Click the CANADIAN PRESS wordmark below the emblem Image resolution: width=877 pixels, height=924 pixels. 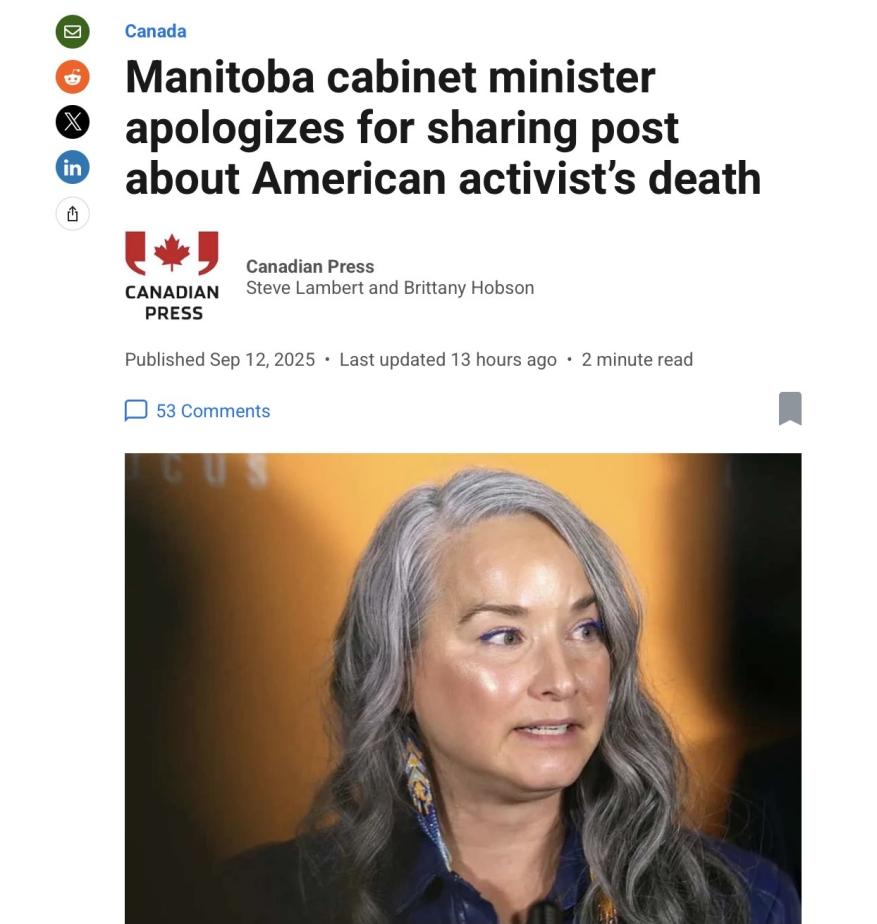tap(172, 303)
